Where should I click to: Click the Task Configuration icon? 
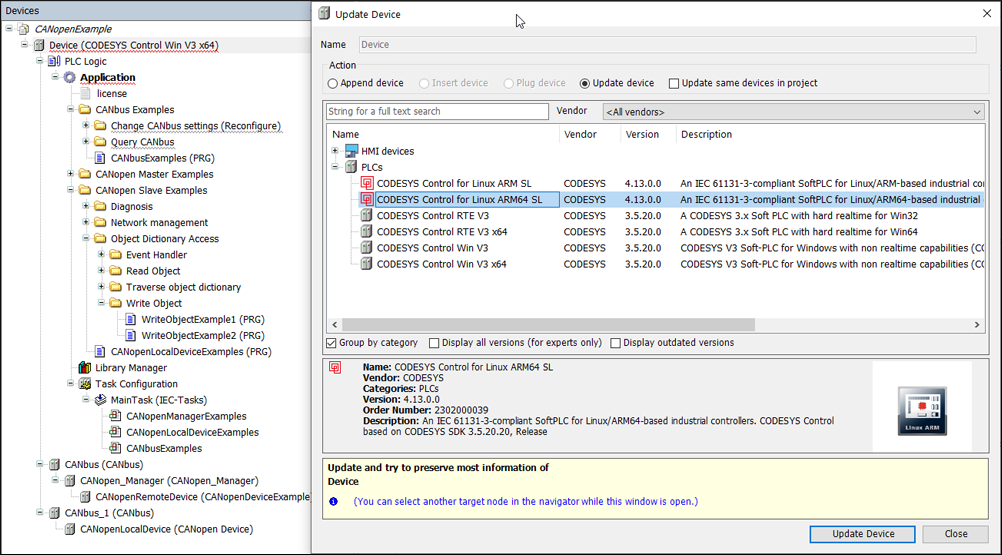85,384
